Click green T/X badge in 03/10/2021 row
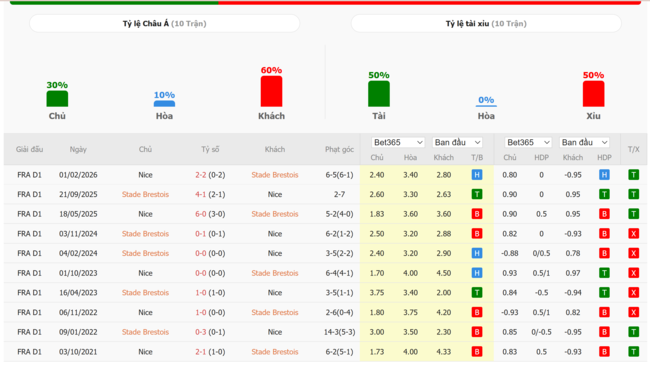650x370 pixels. [633, 352]
